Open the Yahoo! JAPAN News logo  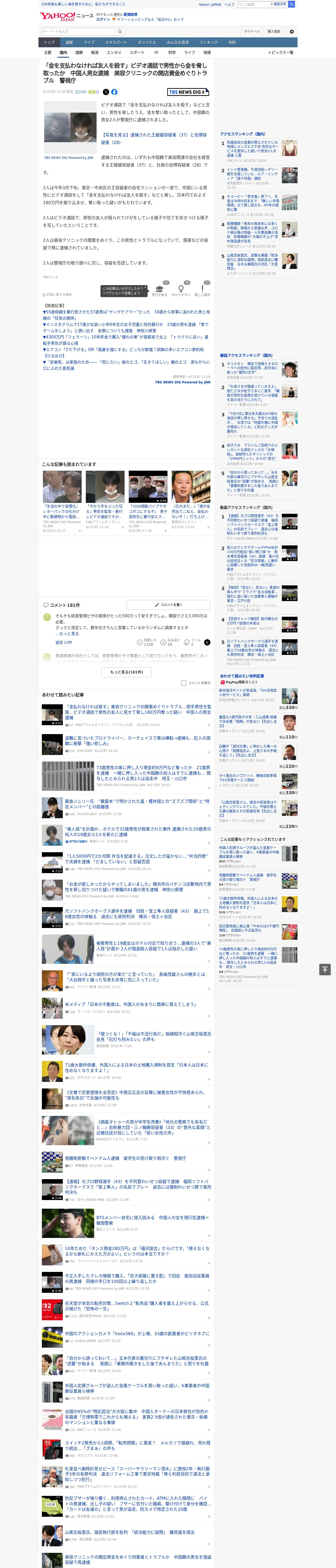point(66,16)
